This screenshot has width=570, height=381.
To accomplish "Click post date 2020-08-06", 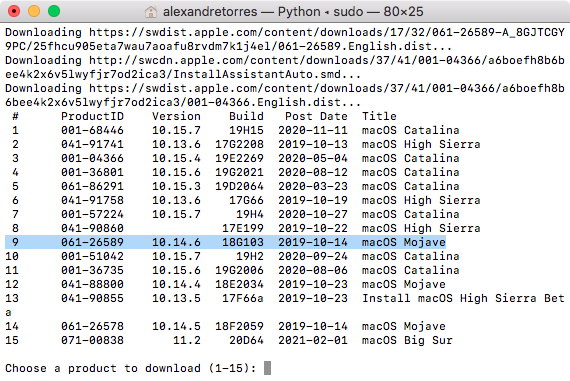I will point(313,270).
